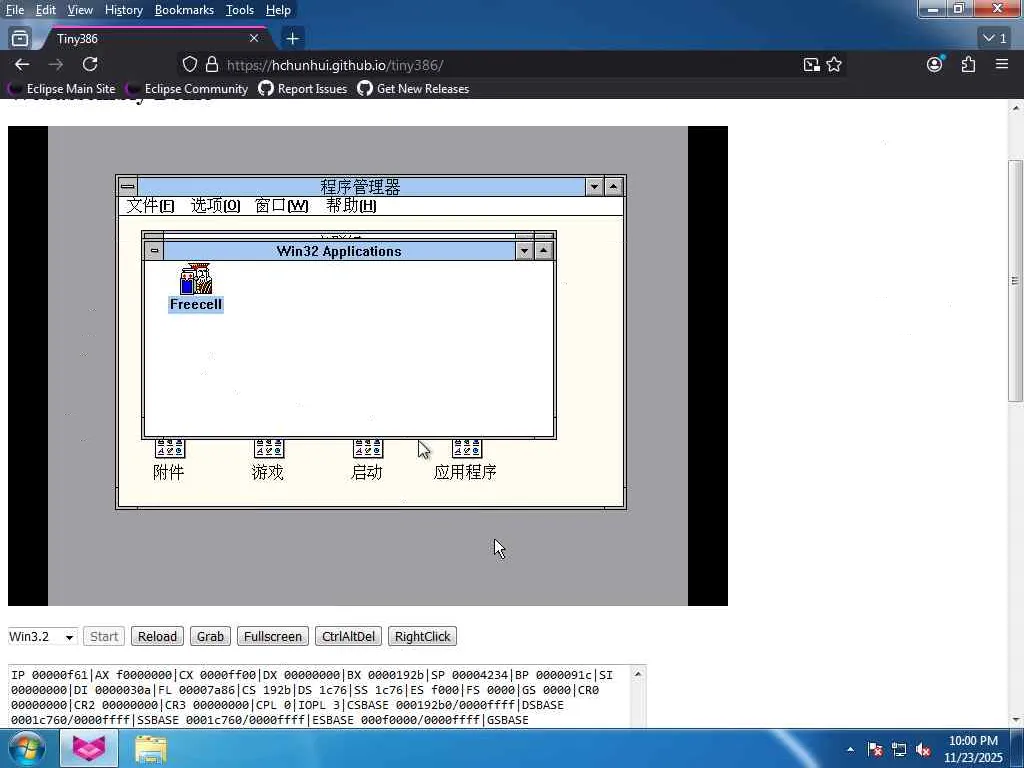Viewport: 1024px width, 768px height.
Task: Click the padlock connection icon
Action: (x=212, y=64)
